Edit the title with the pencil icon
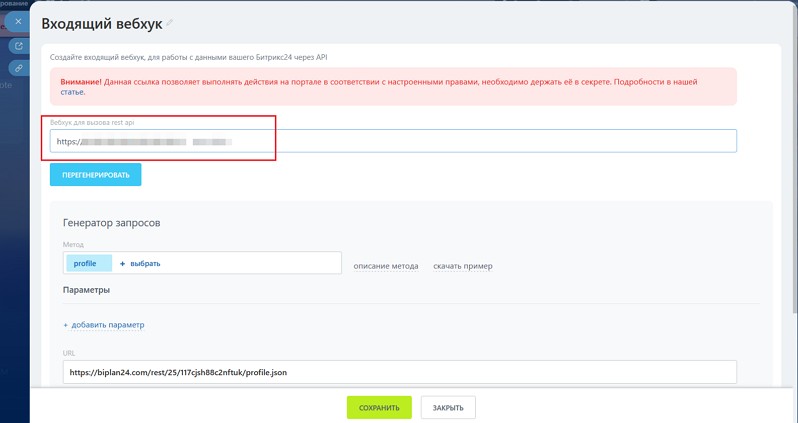Image resolution: width=798 pixels, height=423 pixels. click(x=169, y=23)
